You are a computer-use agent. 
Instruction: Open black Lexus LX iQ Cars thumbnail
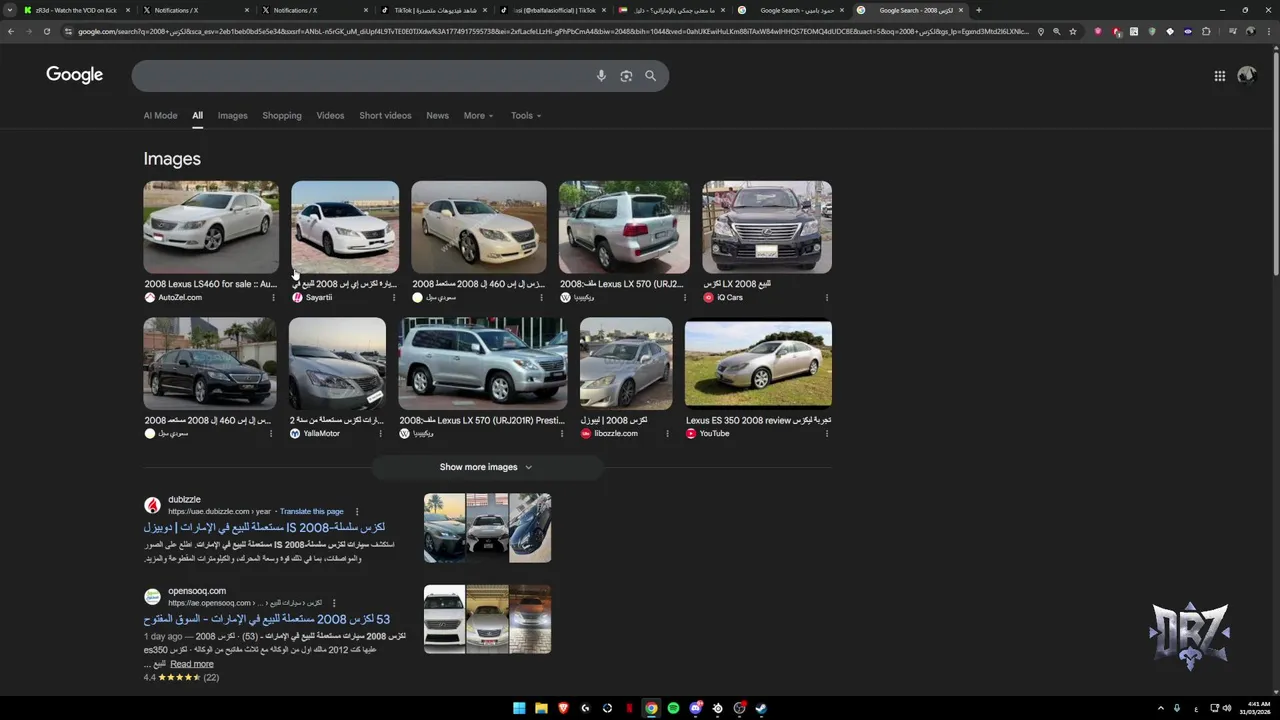click(x=767, y=227)
